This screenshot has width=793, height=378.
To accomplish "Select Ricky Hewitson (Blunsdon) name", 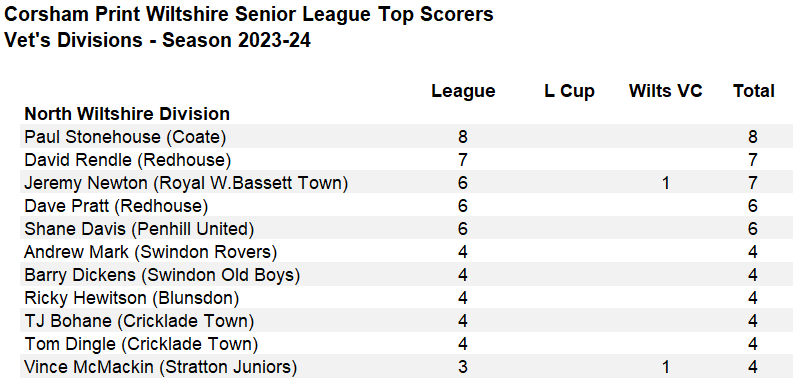I will point(131,299).
